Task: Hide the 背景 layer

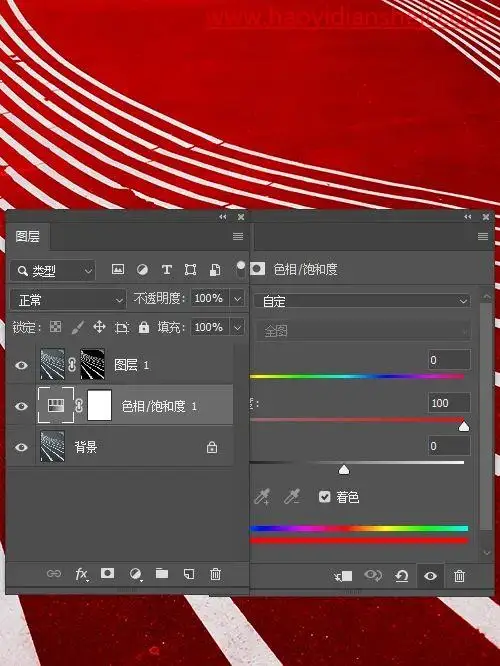Action: 21,447
